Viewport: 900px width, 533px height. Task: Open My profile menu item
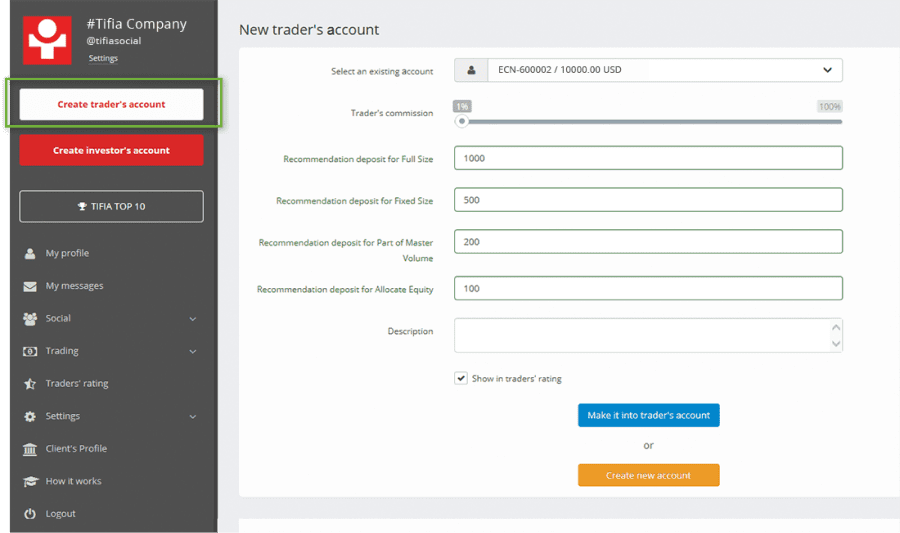click(67, 253)
